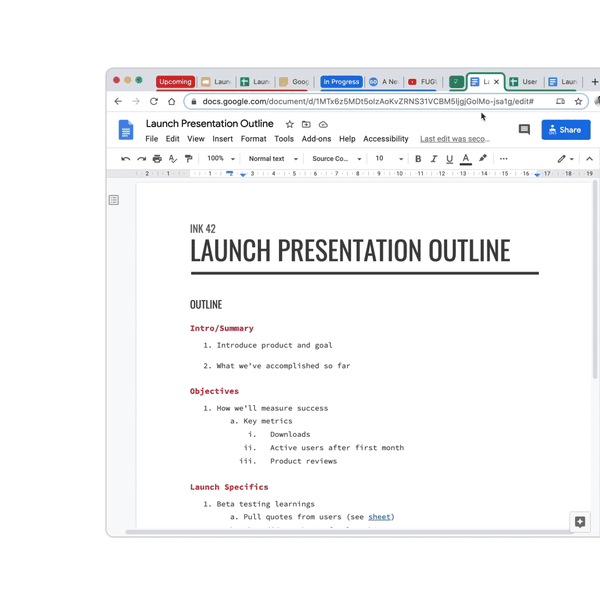This screenshot has width=600, height=600.
Task: Click the blue Share button
Action: tap(566, 130)
